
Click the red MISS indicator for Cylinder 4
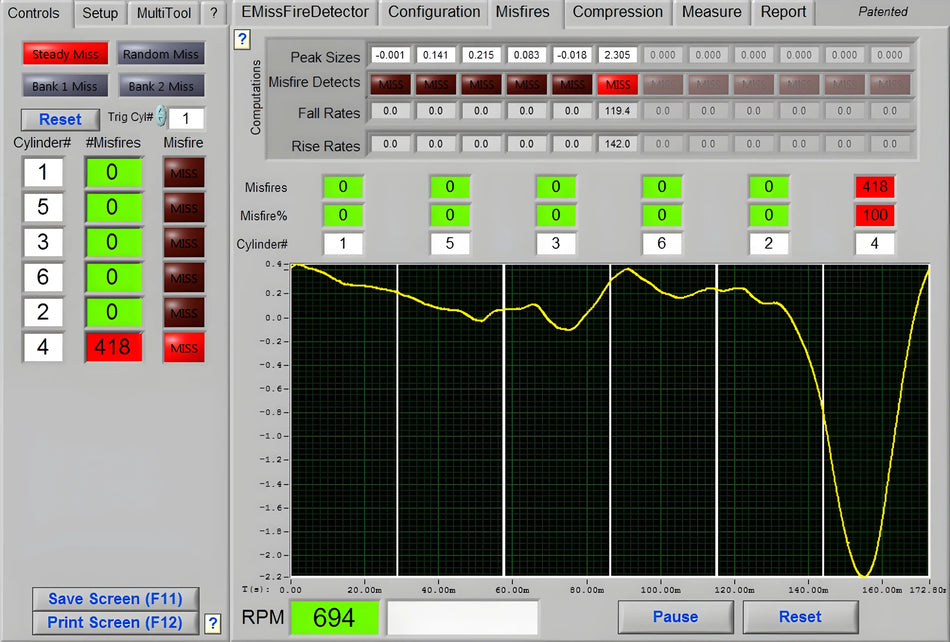[x=183, y=347]
